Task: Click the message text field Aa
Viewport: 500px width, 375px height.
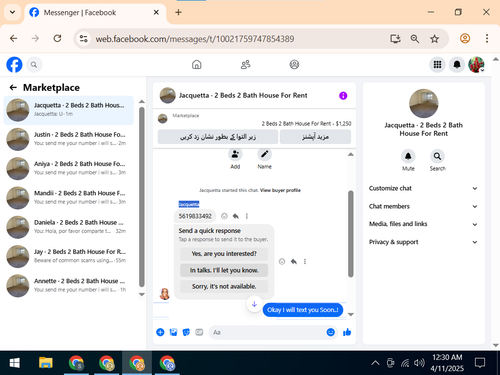Action: (x=267, y=332)
